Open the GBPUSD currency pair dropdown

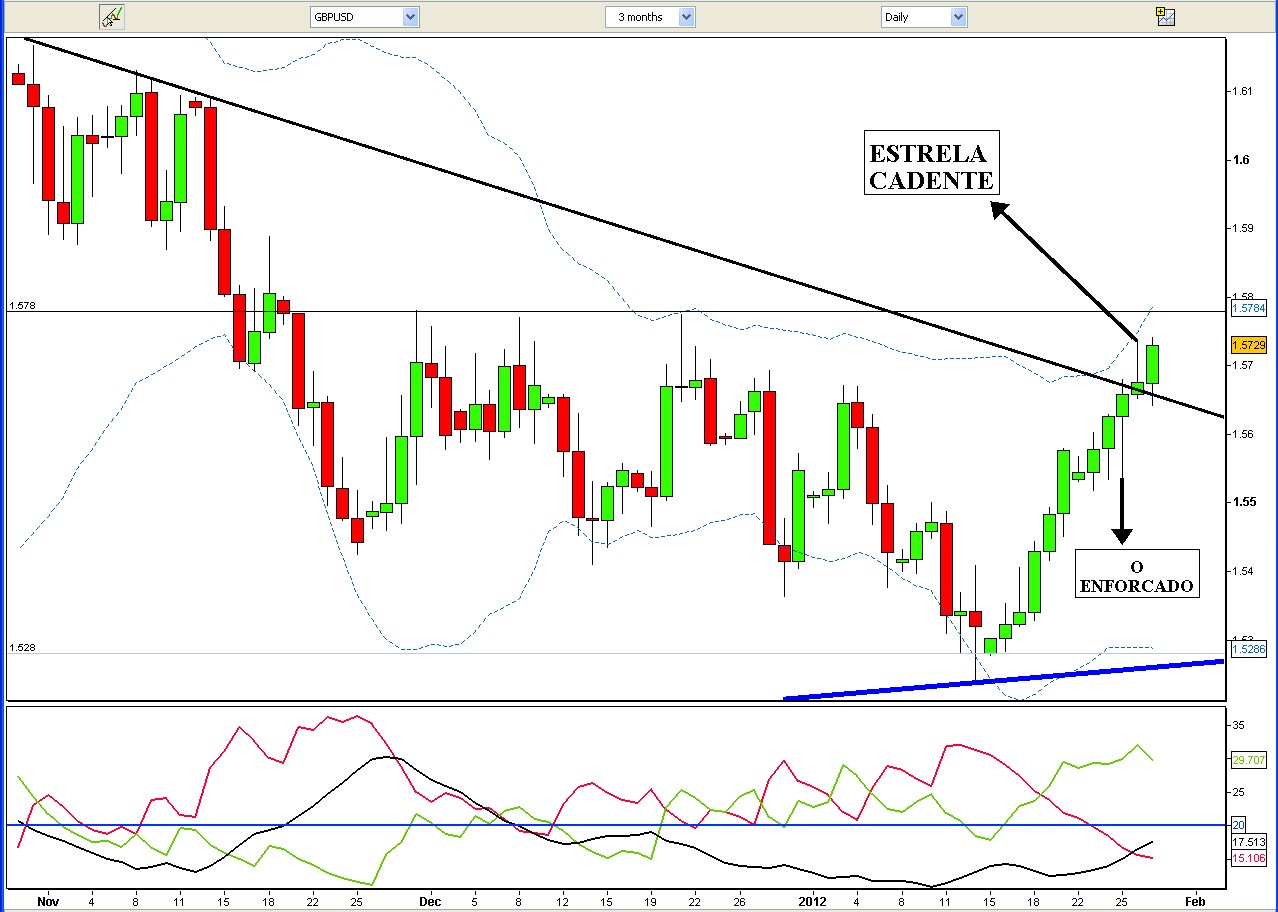(x=410, y=17)
